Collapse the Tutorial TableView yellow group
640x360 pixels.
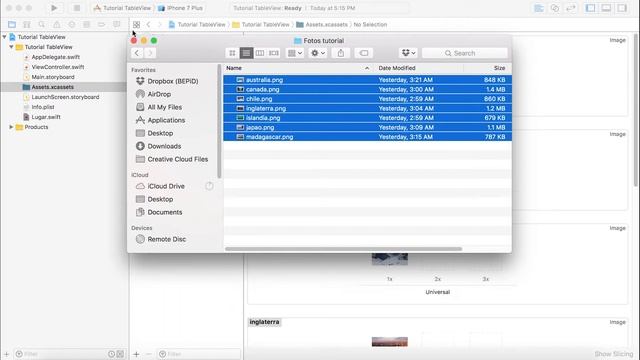coord(11,47)
